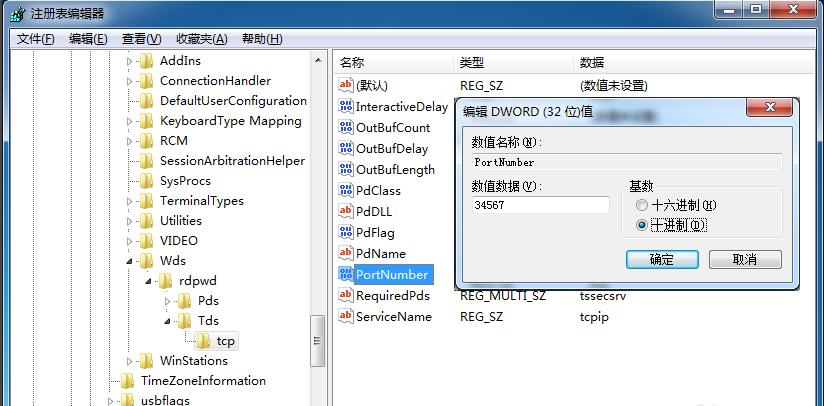Click the AddIns folder icon
The width and height of the screenshot is (824, 406).
pyautogui.click(x=147, y=61)
